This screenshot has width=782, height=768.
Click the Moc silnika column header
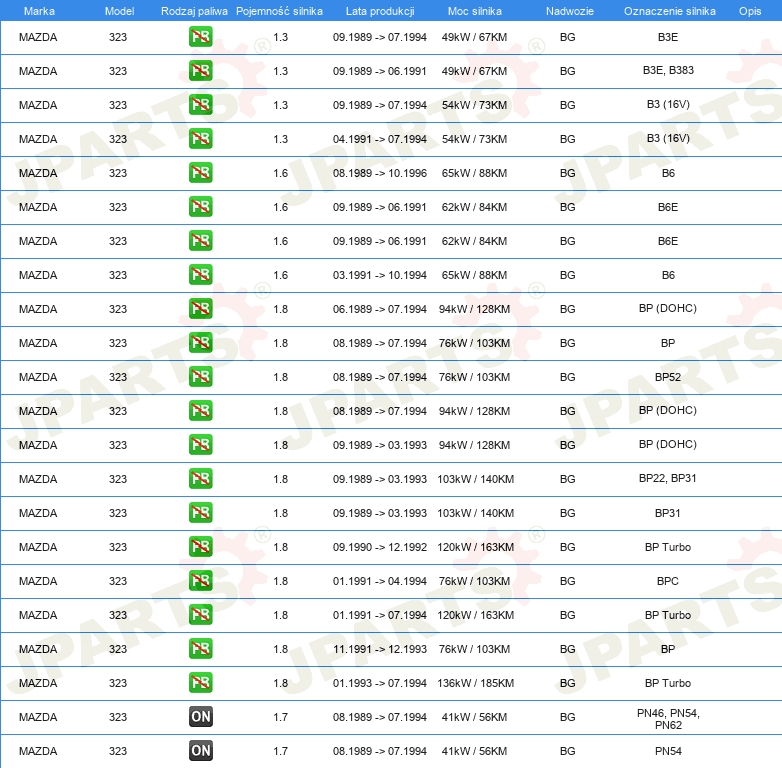point(475,11)
